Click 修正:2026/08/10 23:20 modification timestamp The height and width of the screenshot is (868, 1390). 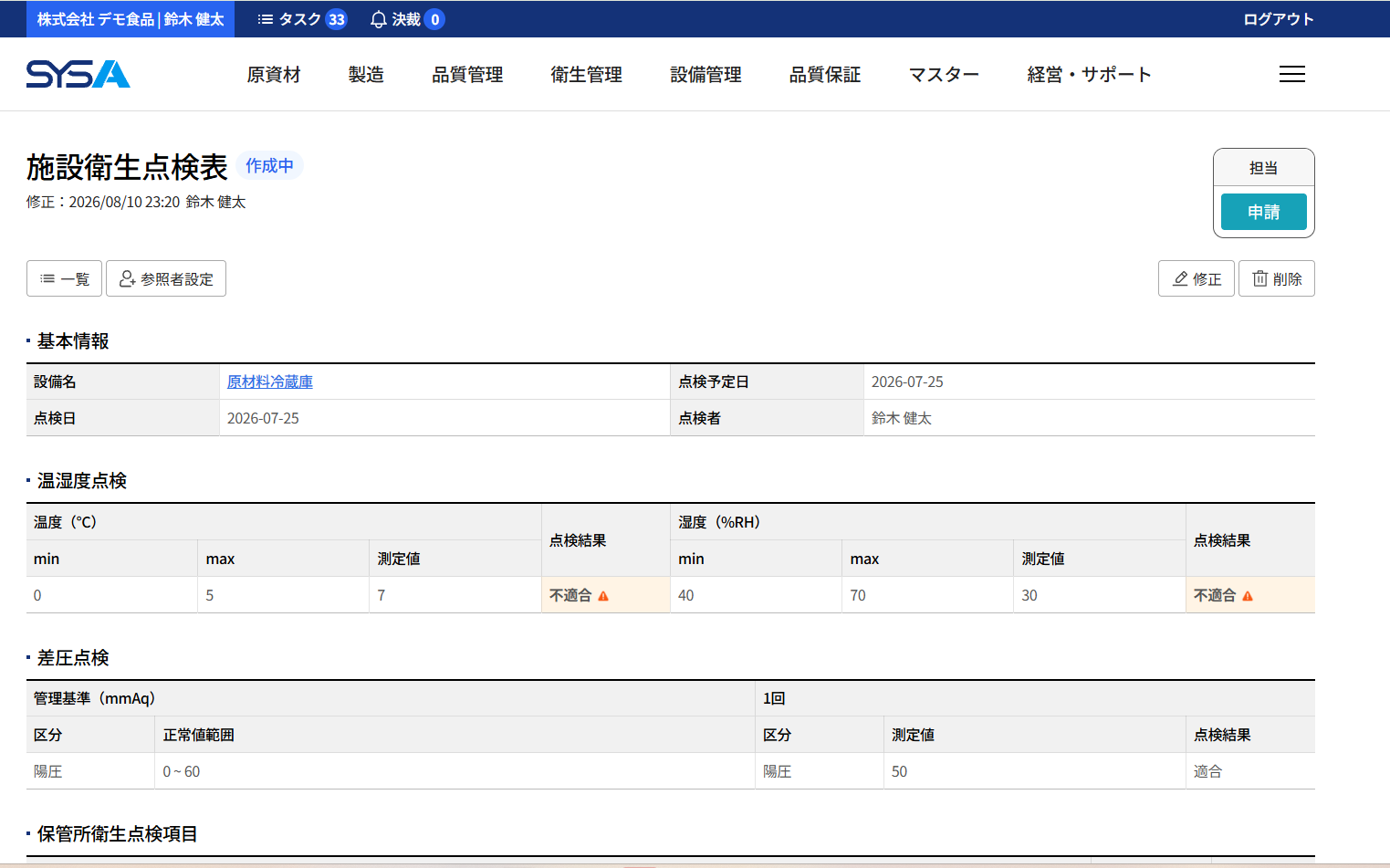(136, 202)
